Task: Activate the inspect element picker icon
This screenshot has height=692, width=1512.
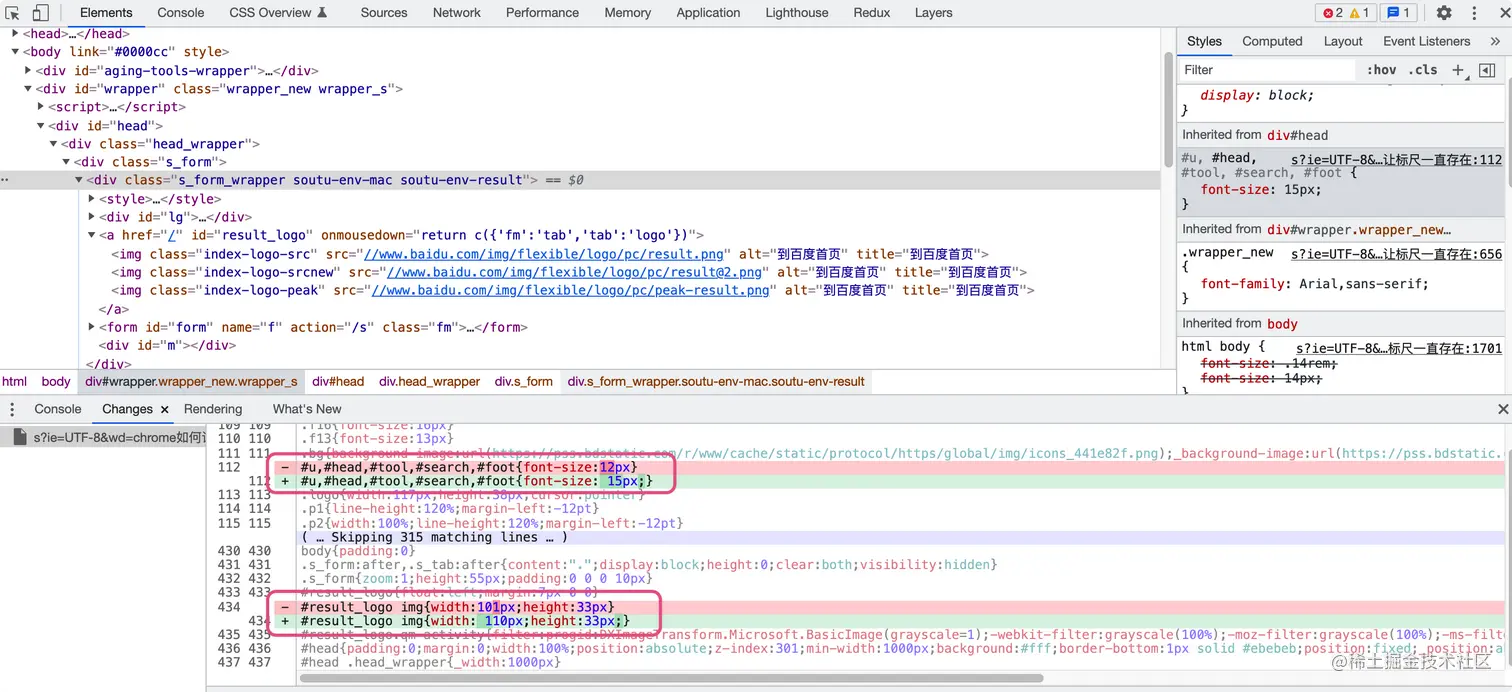Action: pyautogui.click(x=14, y=13)
